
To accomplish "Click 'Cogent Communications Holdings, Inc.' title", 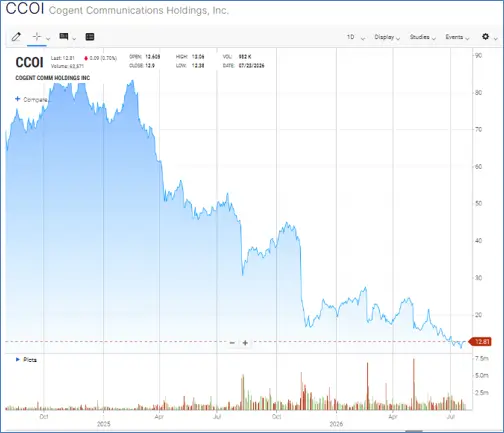I will point(139,10).
